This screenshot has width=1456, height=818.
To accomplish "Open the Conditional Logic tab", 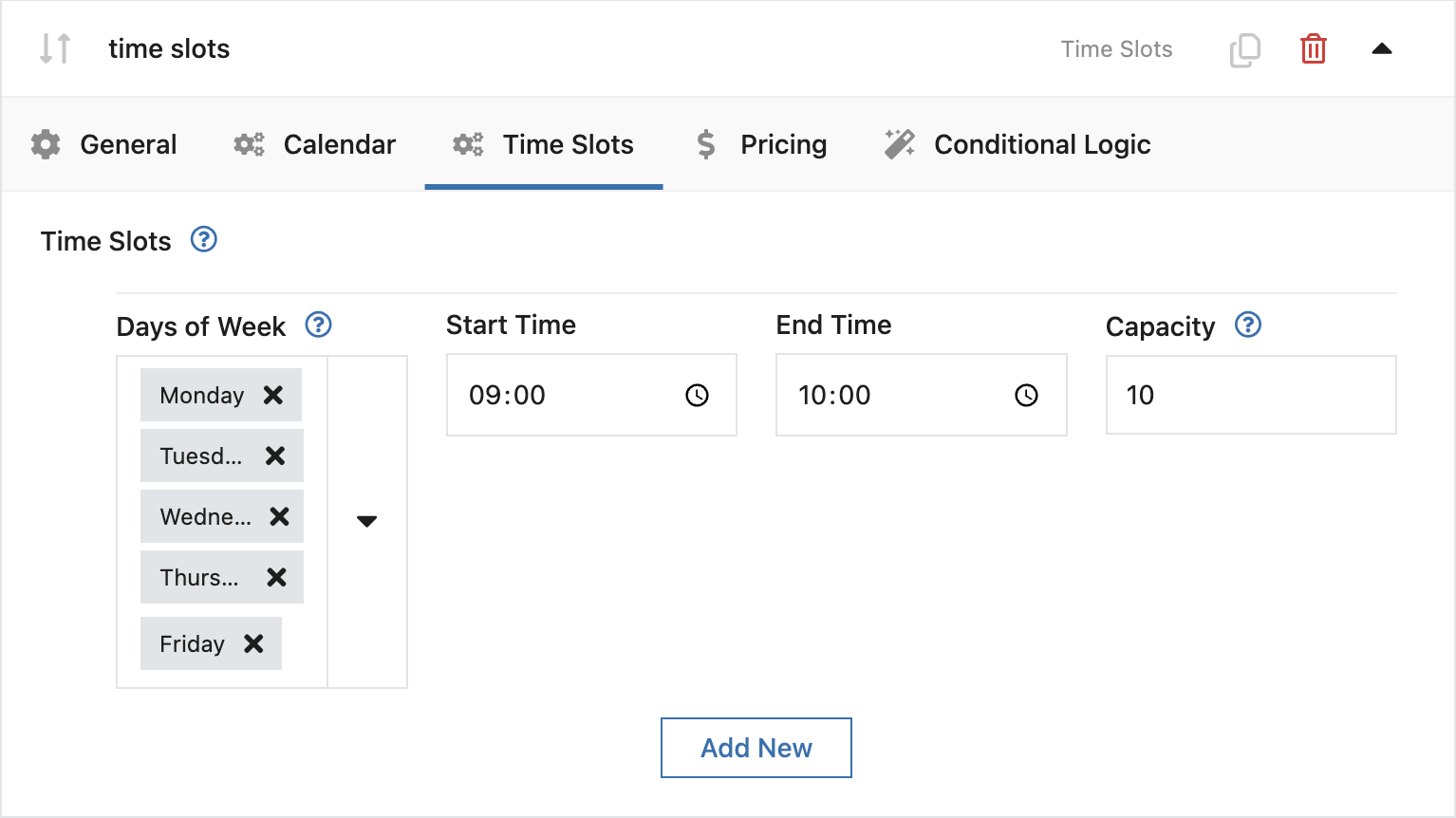I will point(1017,144).
